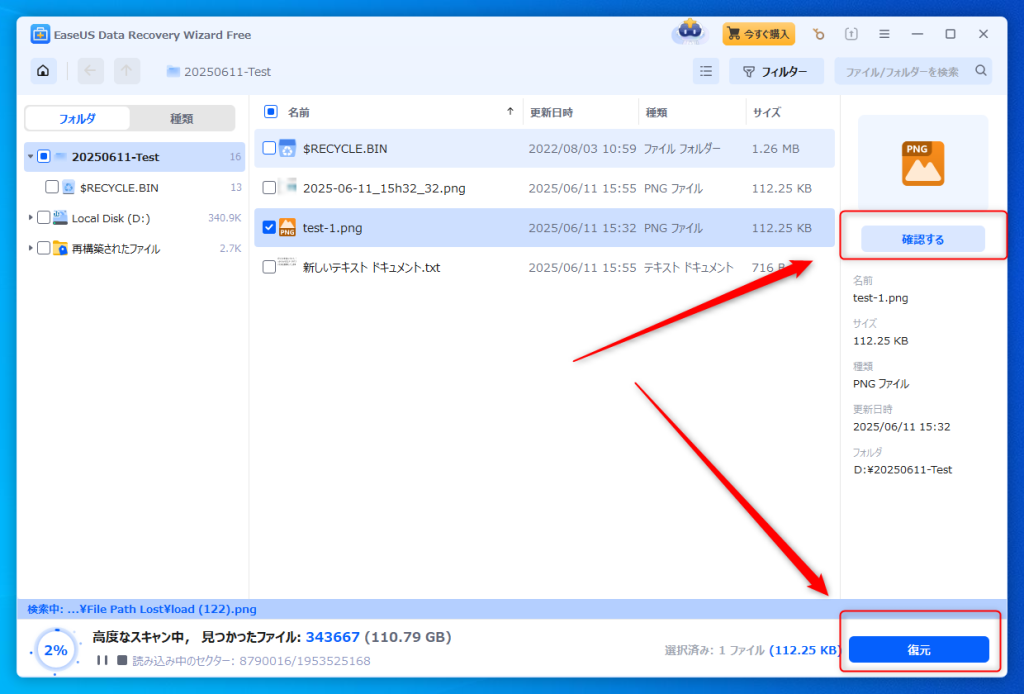Click the recycle bin icon in file list

click(x=287, y=148)
